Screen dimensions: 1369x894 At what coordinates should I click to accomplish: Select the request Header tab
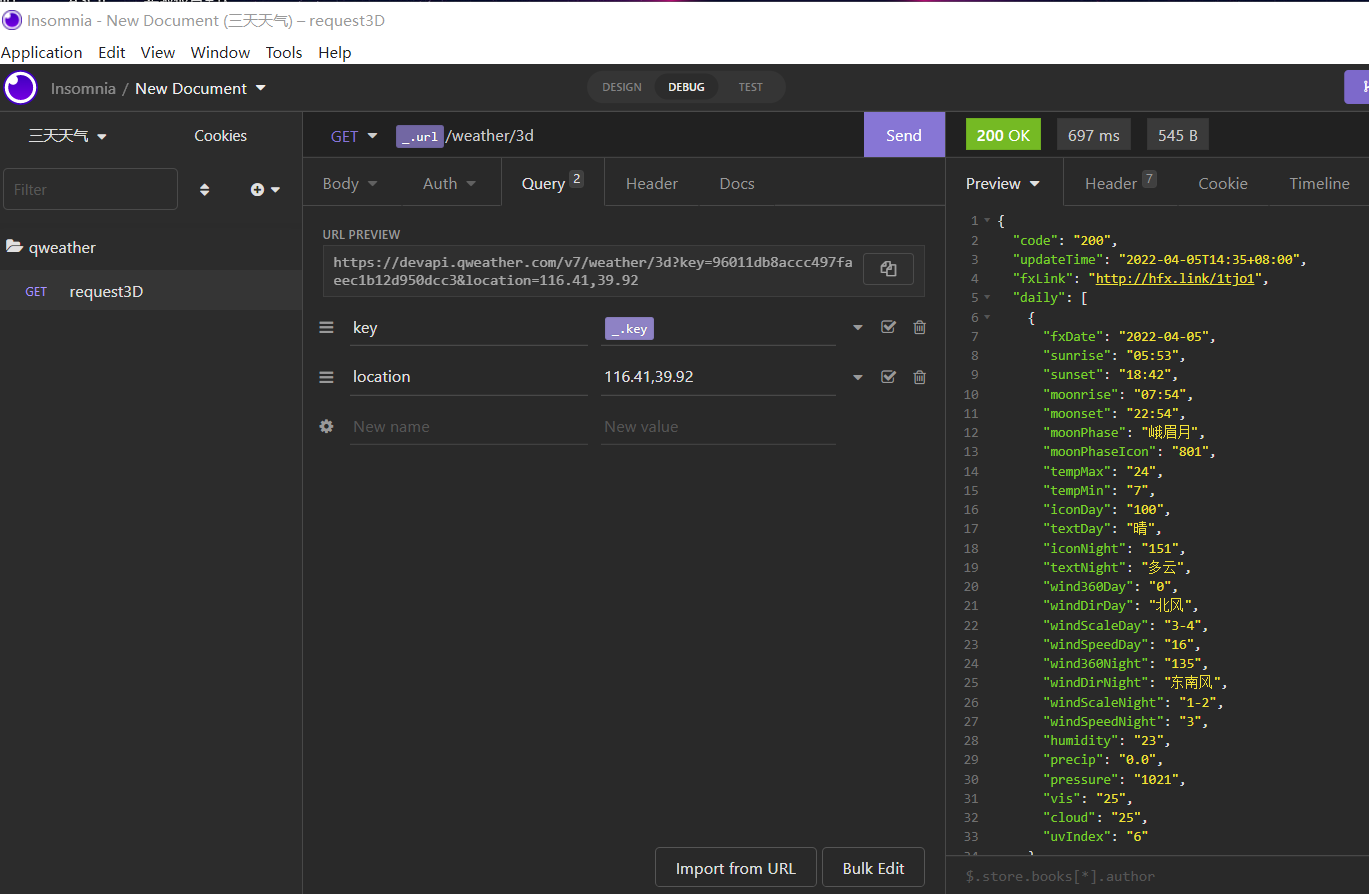click(652, 183)
